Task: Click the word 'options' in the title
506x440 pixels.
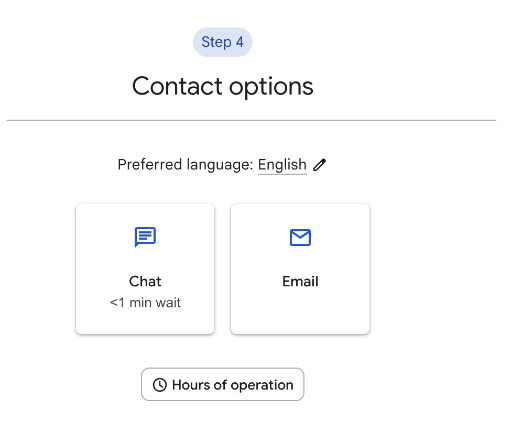Action: click(x=271, y=87)
